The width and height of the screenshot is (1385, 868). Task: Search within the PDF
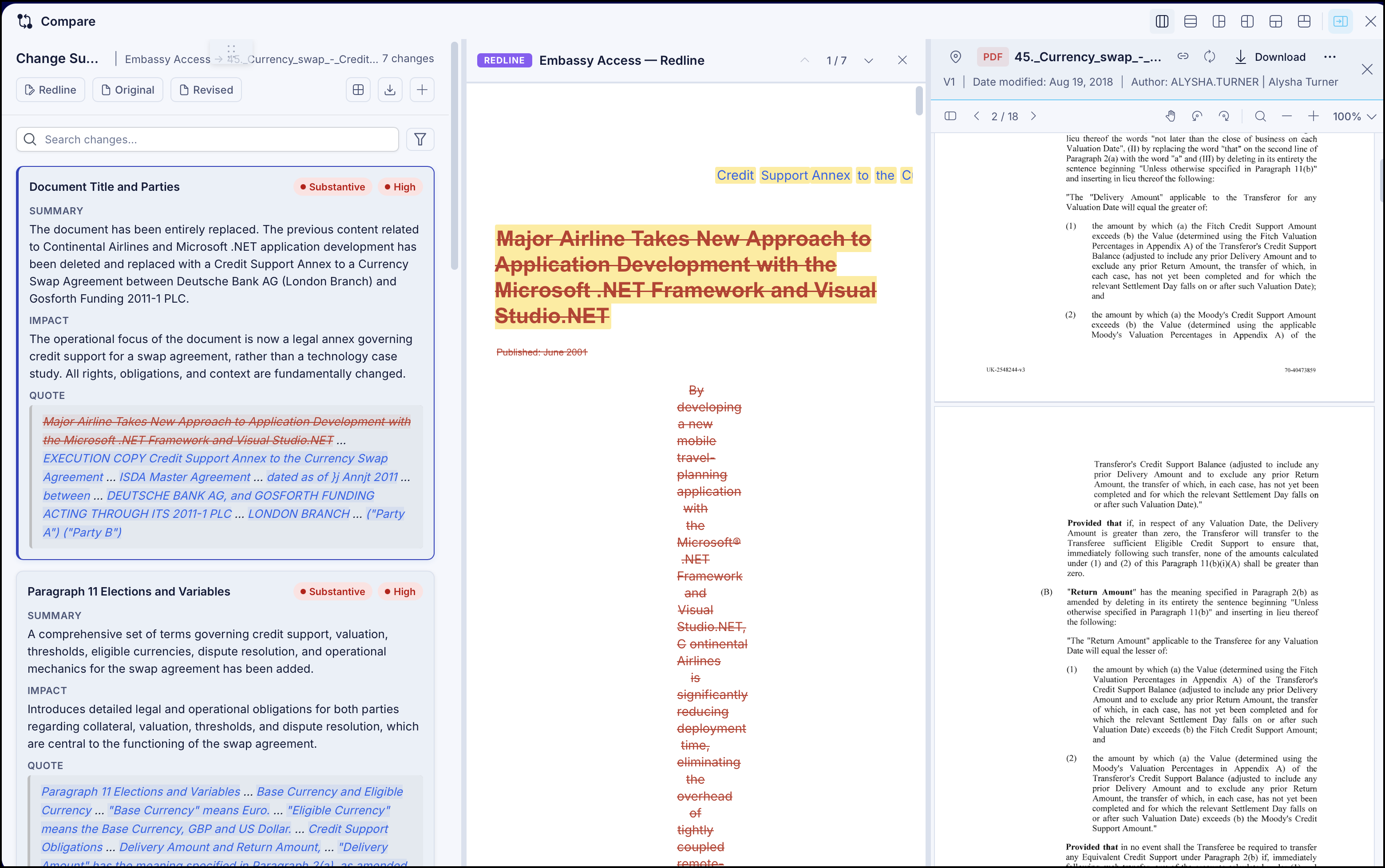[1260, 116]
